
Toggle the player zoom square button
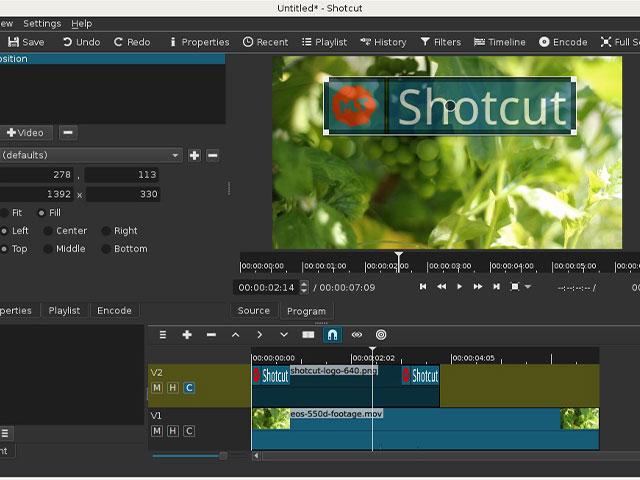click(x=515, y=287)
